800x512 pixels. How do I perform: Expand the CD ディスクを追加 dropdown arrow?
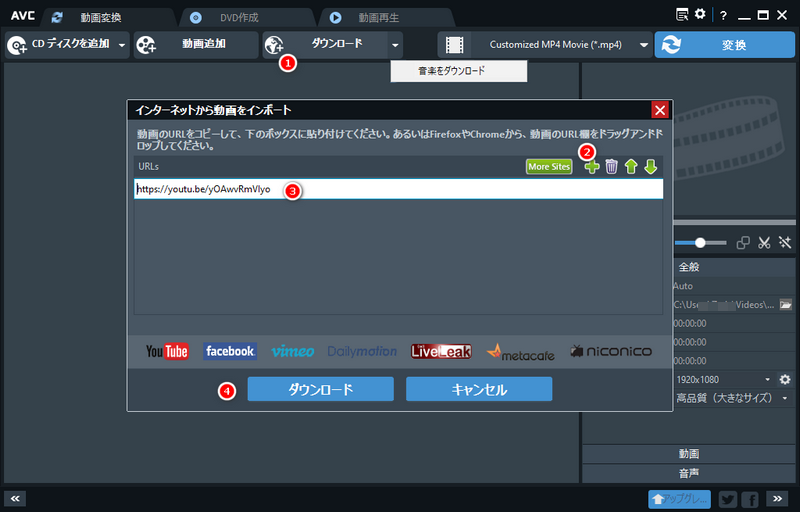pos(122,45)
